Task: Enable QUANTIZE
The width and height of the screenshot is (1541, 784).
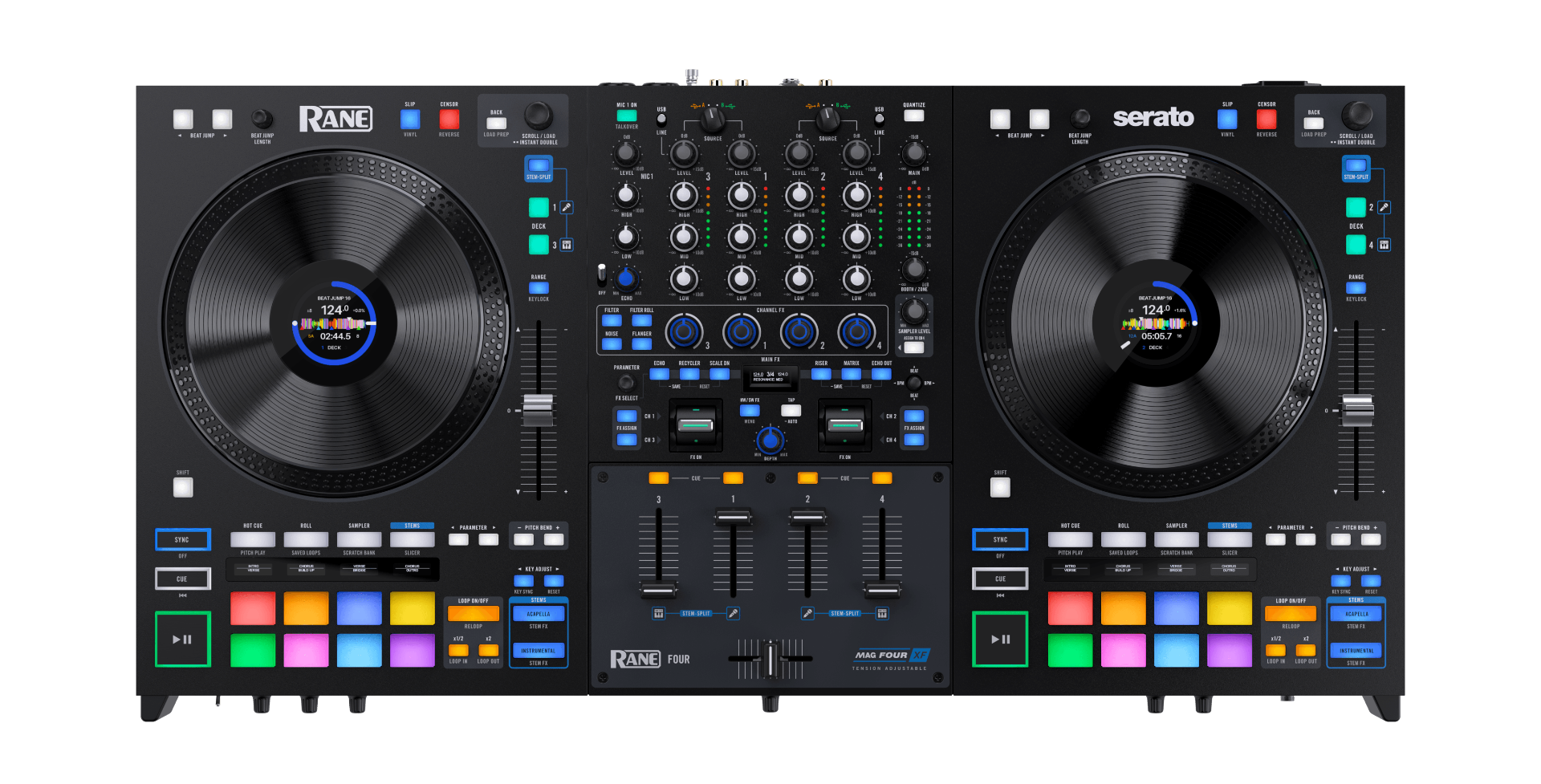Action: (913, 116)
